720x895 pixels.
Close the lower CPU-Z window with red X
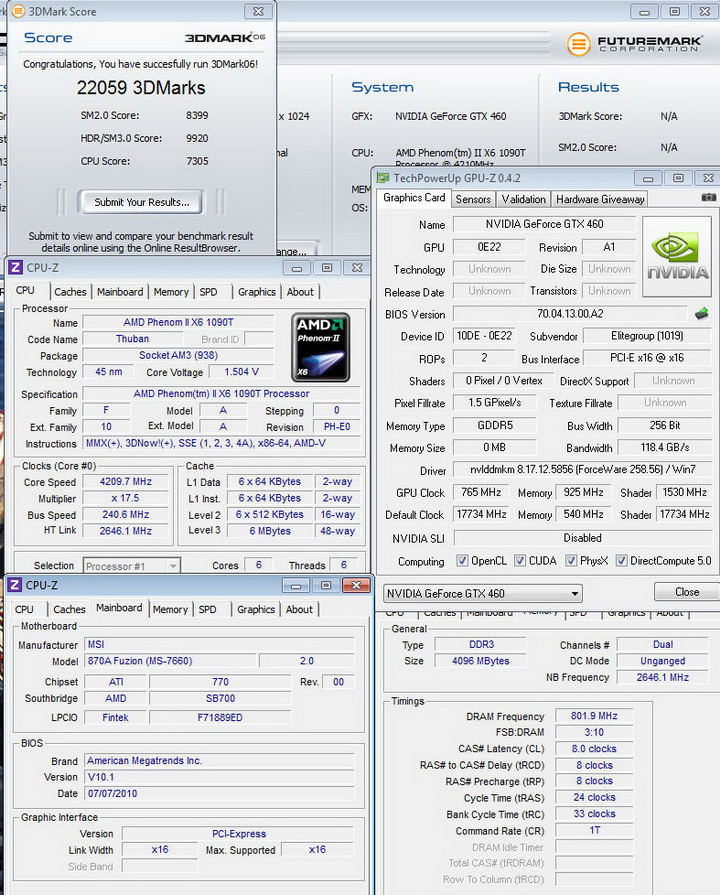coord(356,585)
